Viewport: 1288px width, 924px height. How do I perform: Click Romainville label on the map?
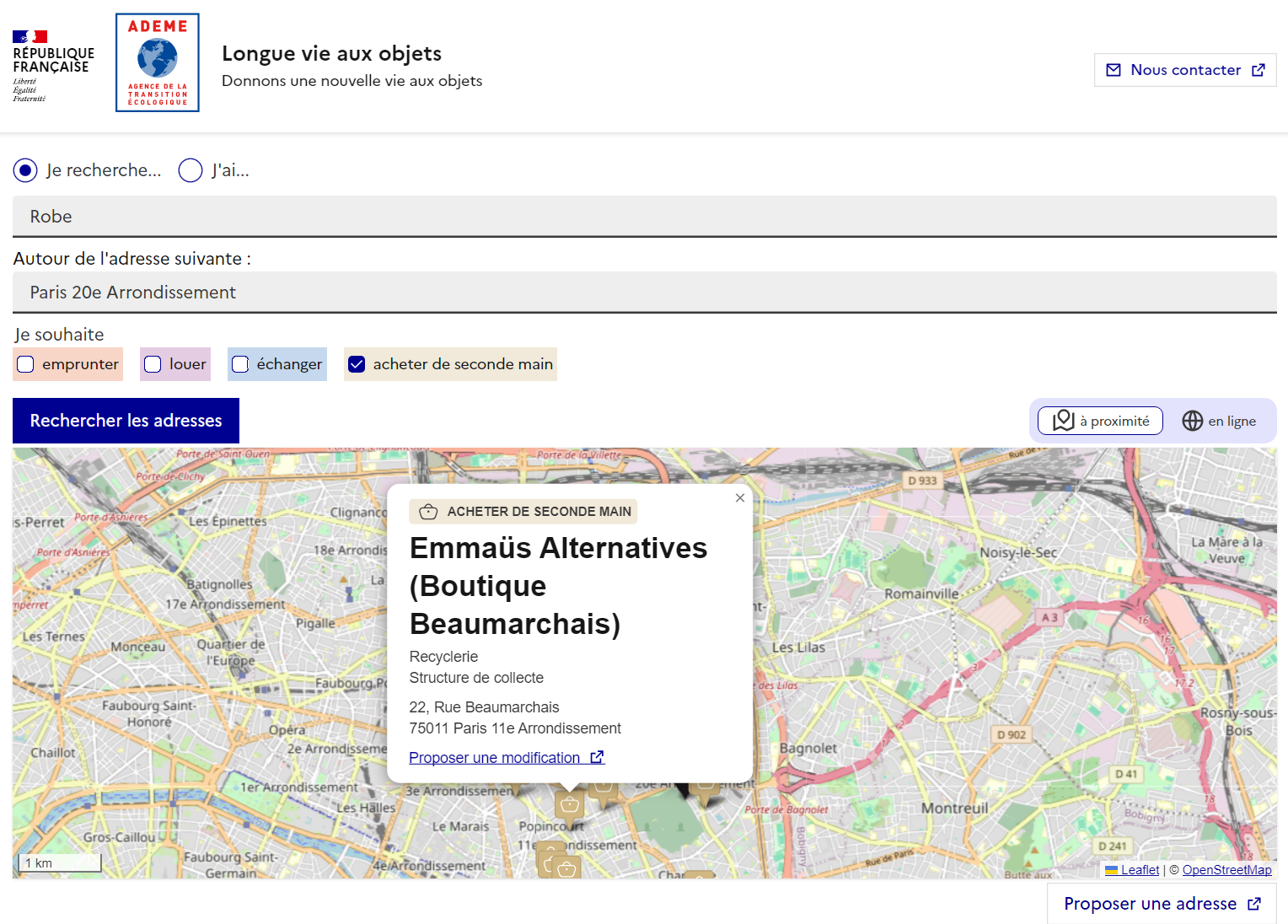[x=921, y=594]
